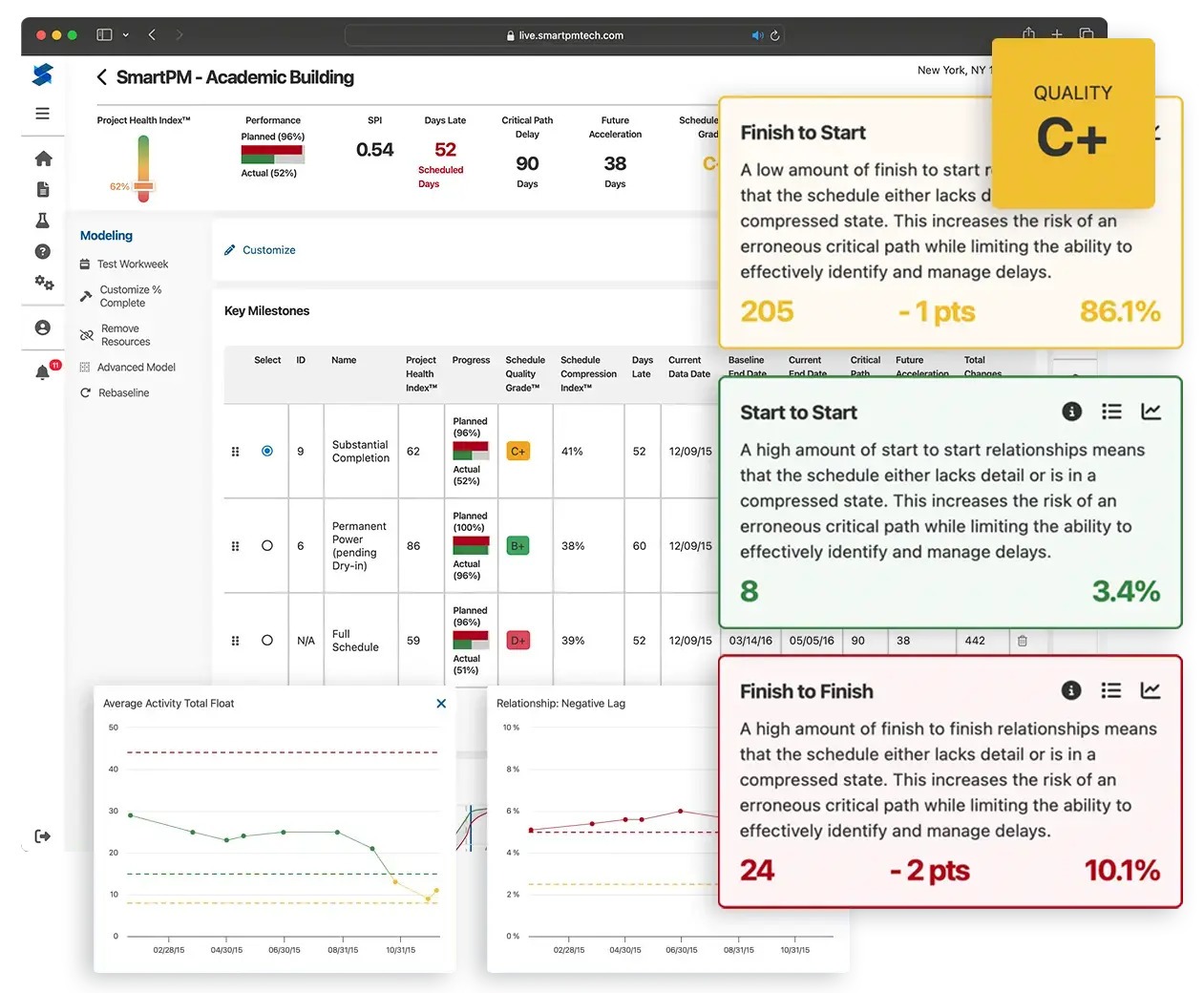Click the Customize link

coord(268,250)
